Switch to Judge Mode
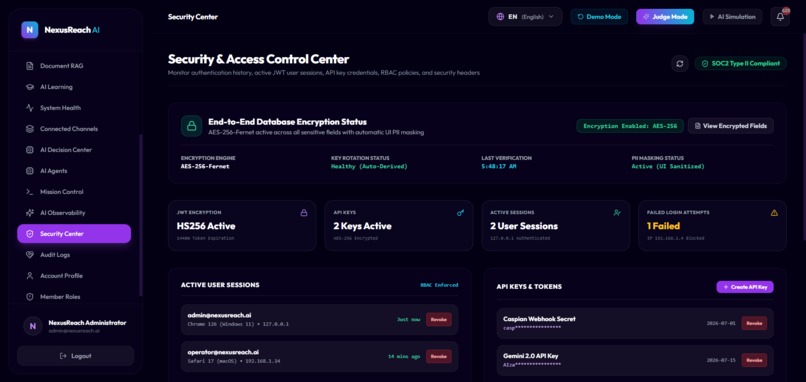 (665, 16)
